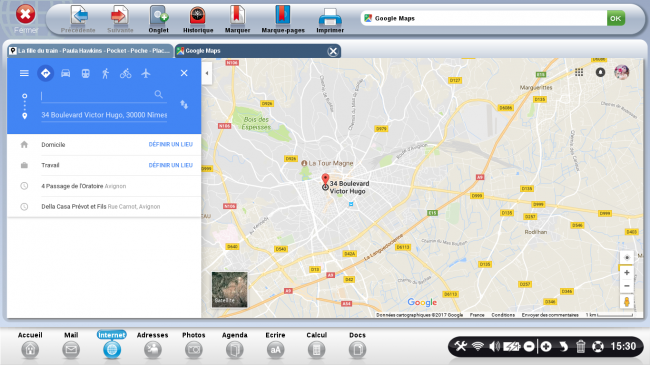The width and height of the screenshot is (650, 365).
Task: Select driving car travel mode
Action: [65, 73]
